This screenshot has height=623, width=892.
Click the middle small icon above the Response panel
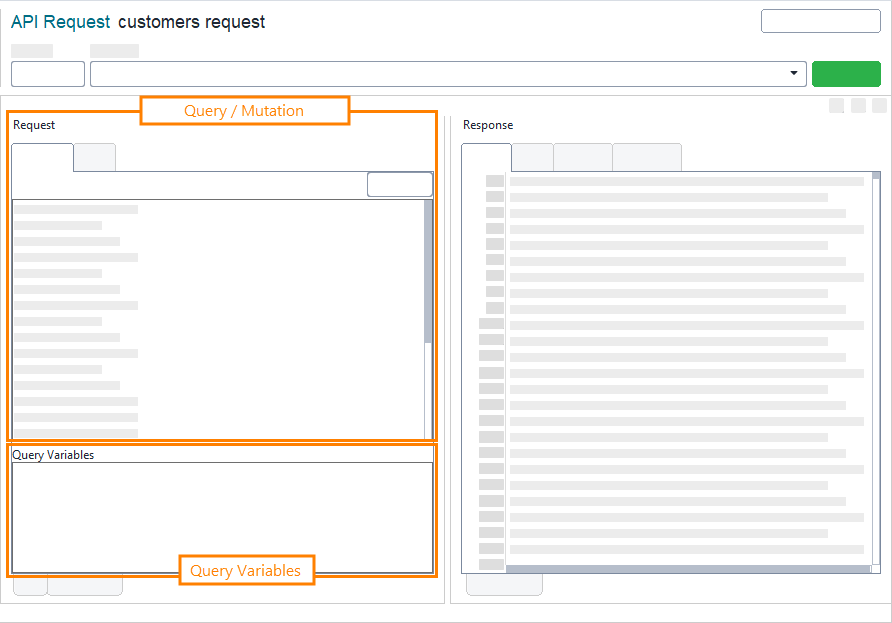click(x=856, y=104)
